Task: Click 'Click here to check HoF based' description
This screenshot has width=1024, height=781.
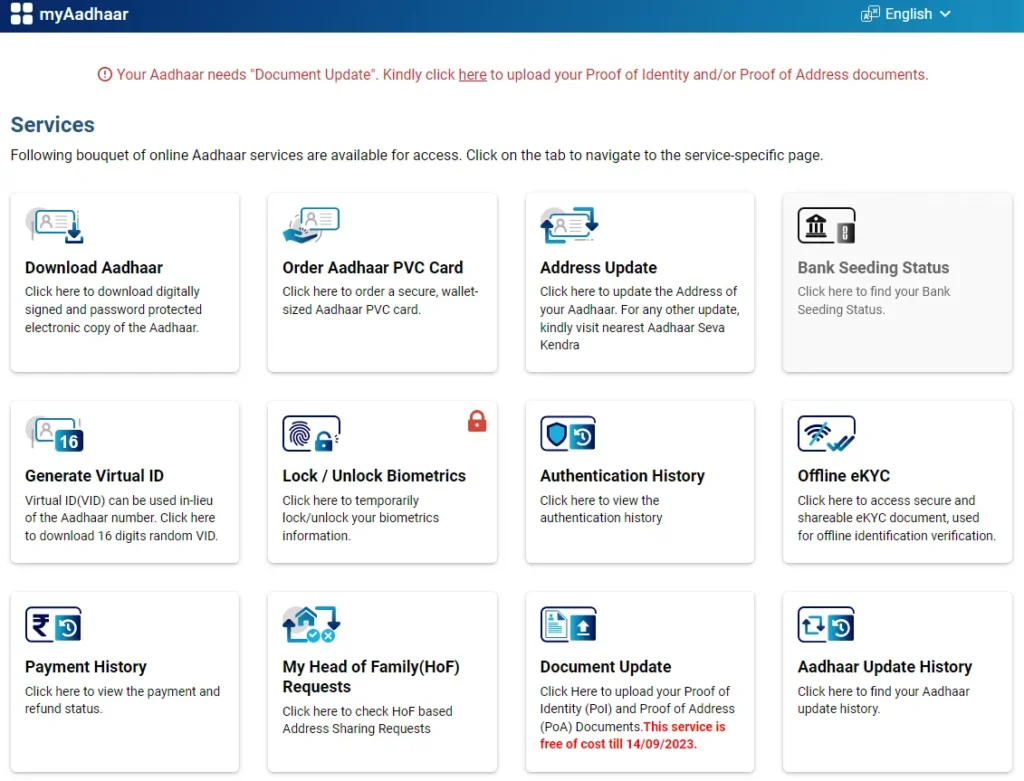Action: click(x=367, y=720)
